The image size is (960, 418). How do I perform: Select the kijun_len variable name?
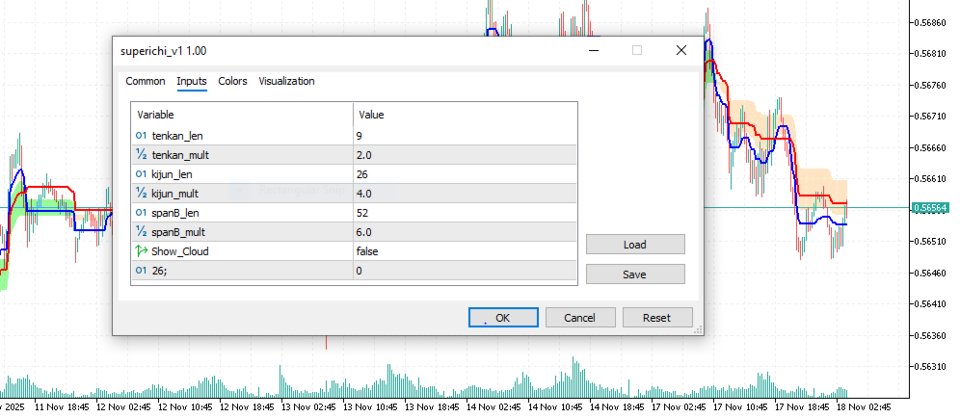pyautogui.click(x=172, y=174)
